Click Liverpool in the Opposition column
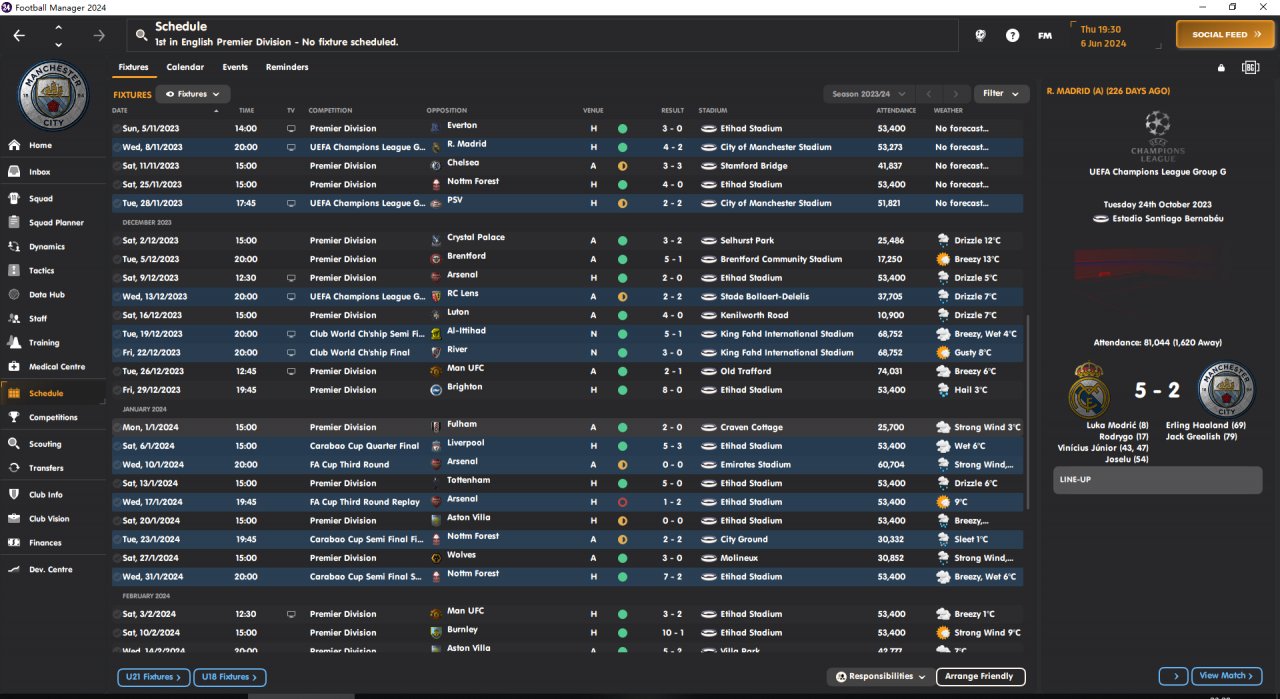 [x=466, y=443]
